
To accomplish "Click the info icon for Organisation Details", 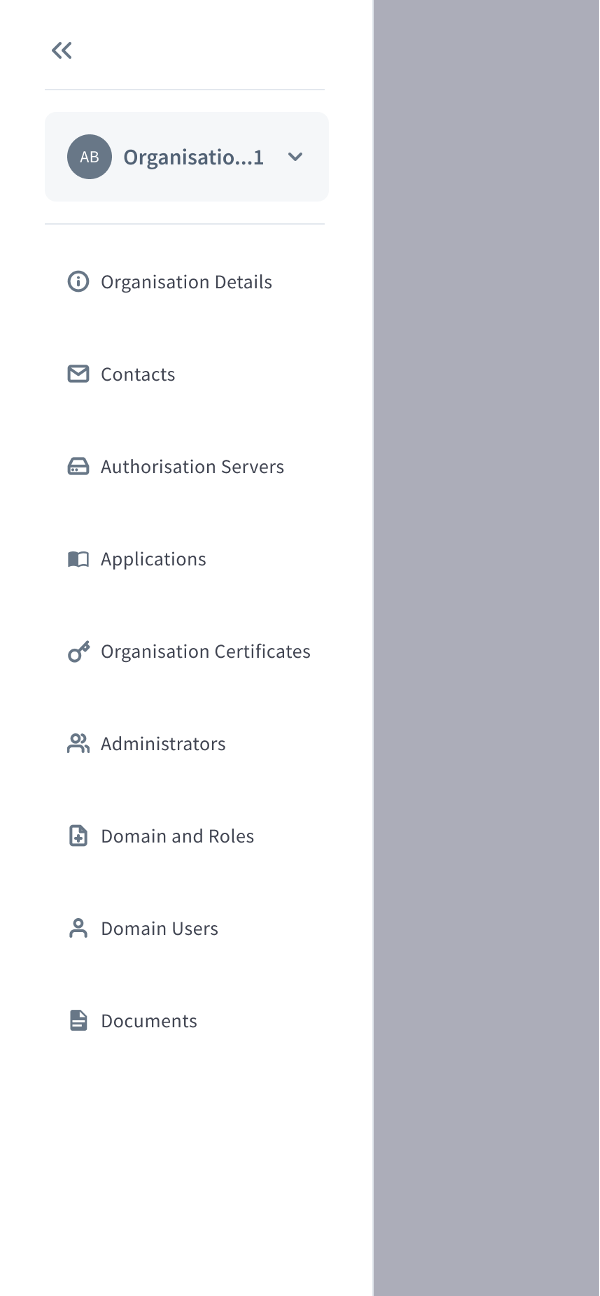I will coord(78,282).
